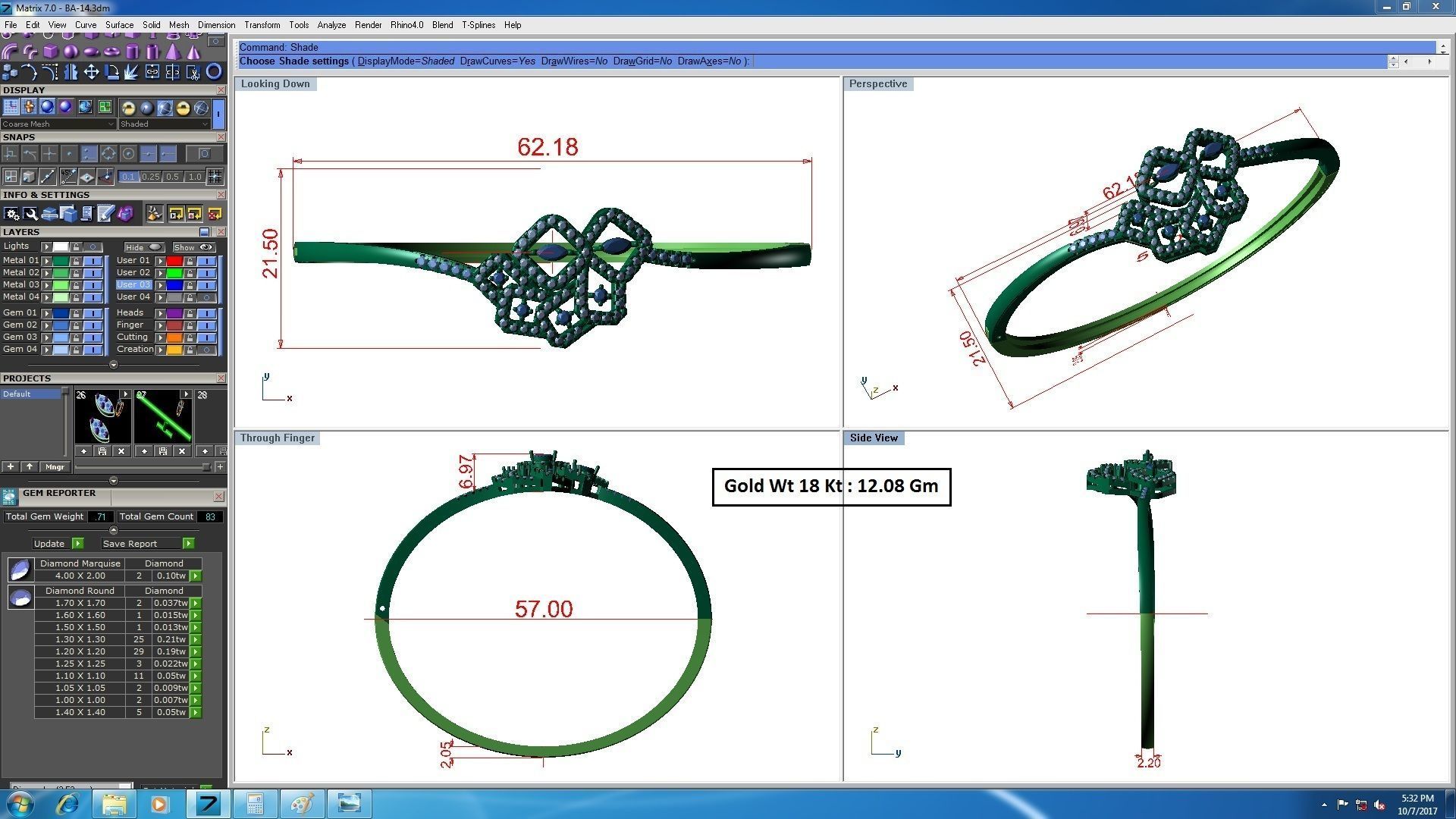Click the save icon under project thumbnail 26
1456x819 pixels.
pyautogui.click(x=102, y=451)
